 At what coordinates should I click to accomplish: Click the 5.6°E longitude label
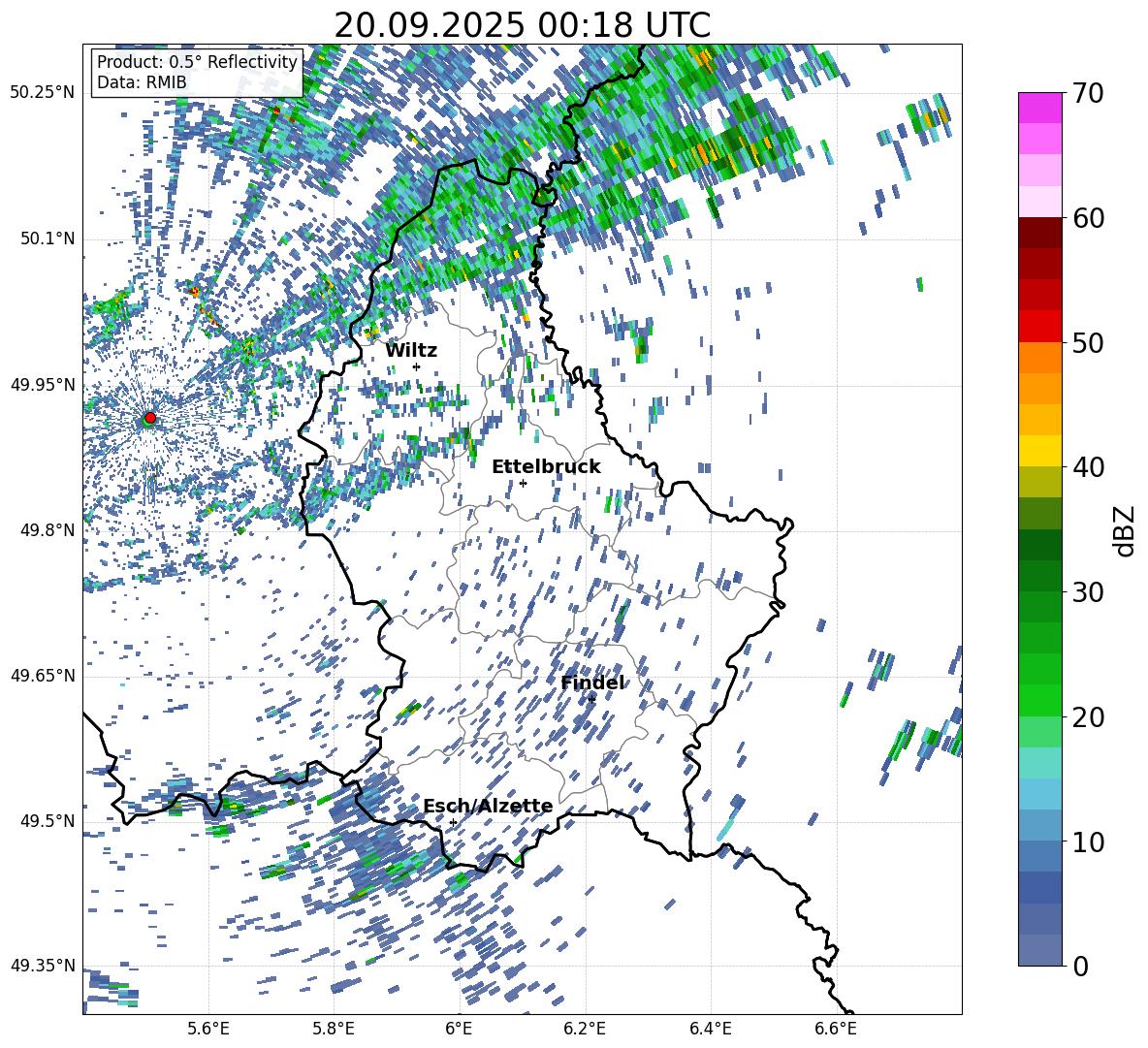point(207,1029)
